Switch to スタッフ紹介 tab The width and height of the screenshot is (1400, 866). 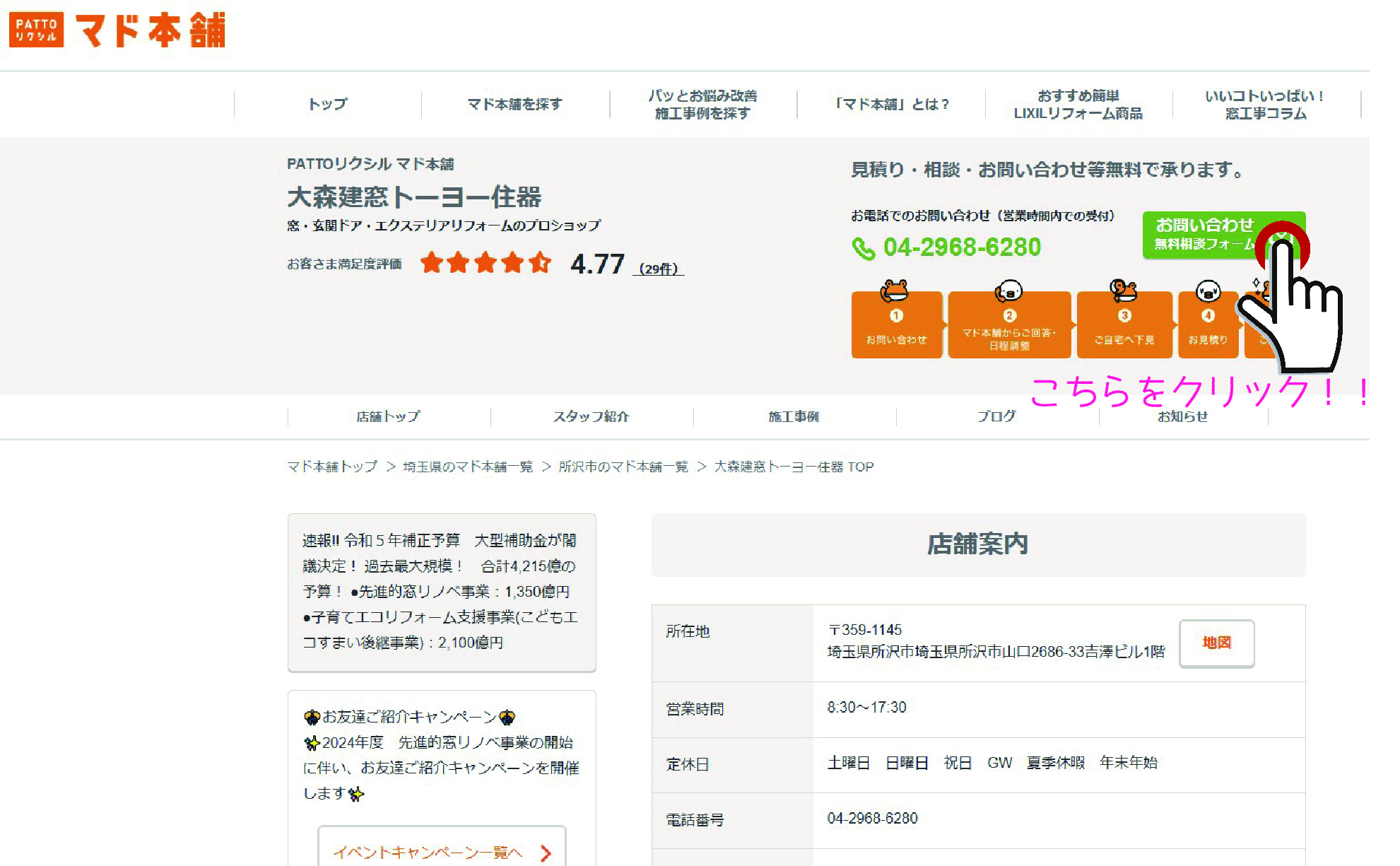pos(592,416)
